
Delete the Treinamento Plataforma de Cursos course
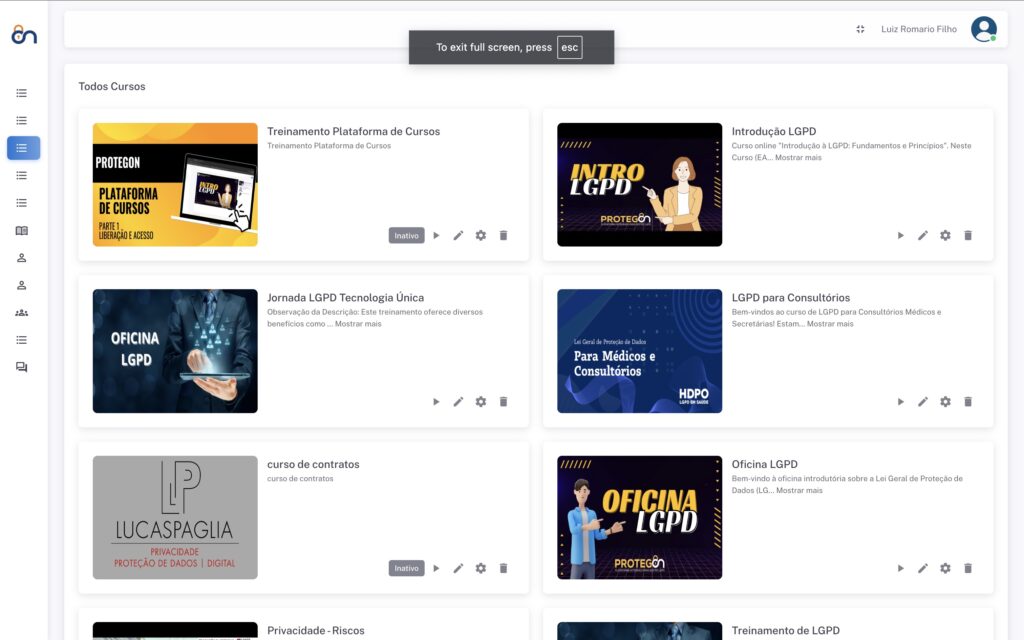504,235
